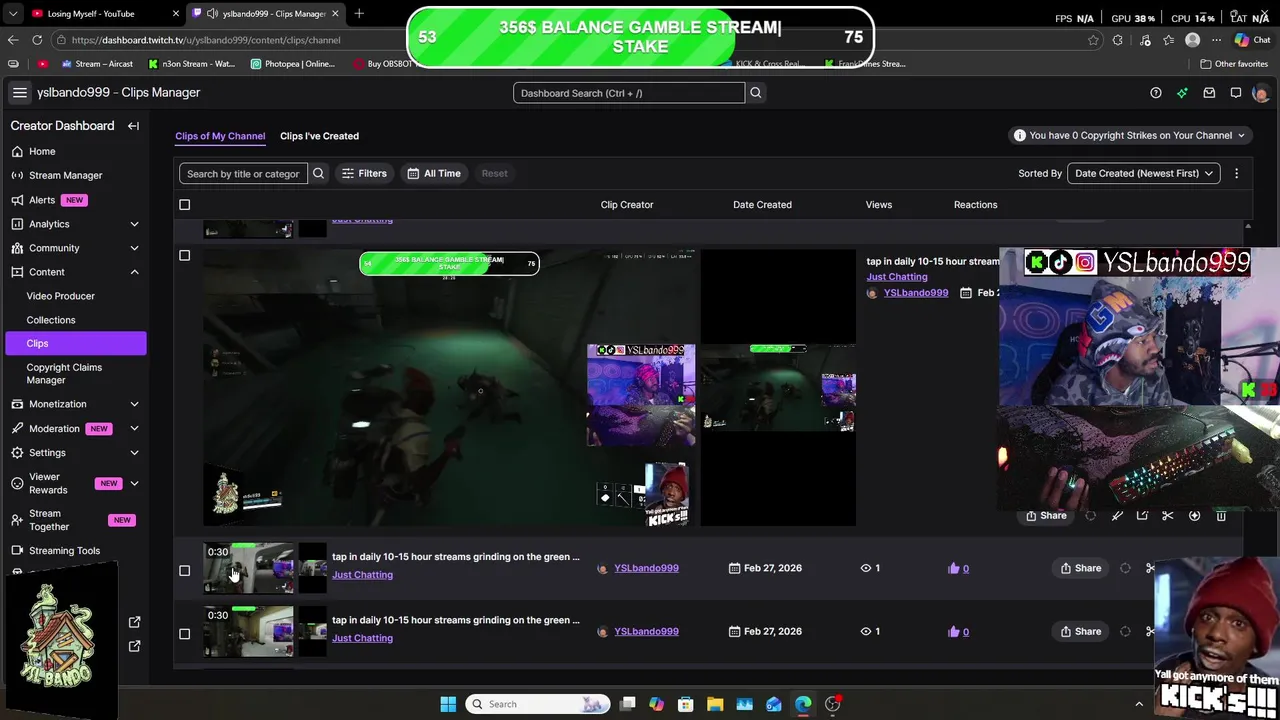Click the Edge icon in the taskbar
This screenshot has height=720, width=1280.
(x=803, y=704)
